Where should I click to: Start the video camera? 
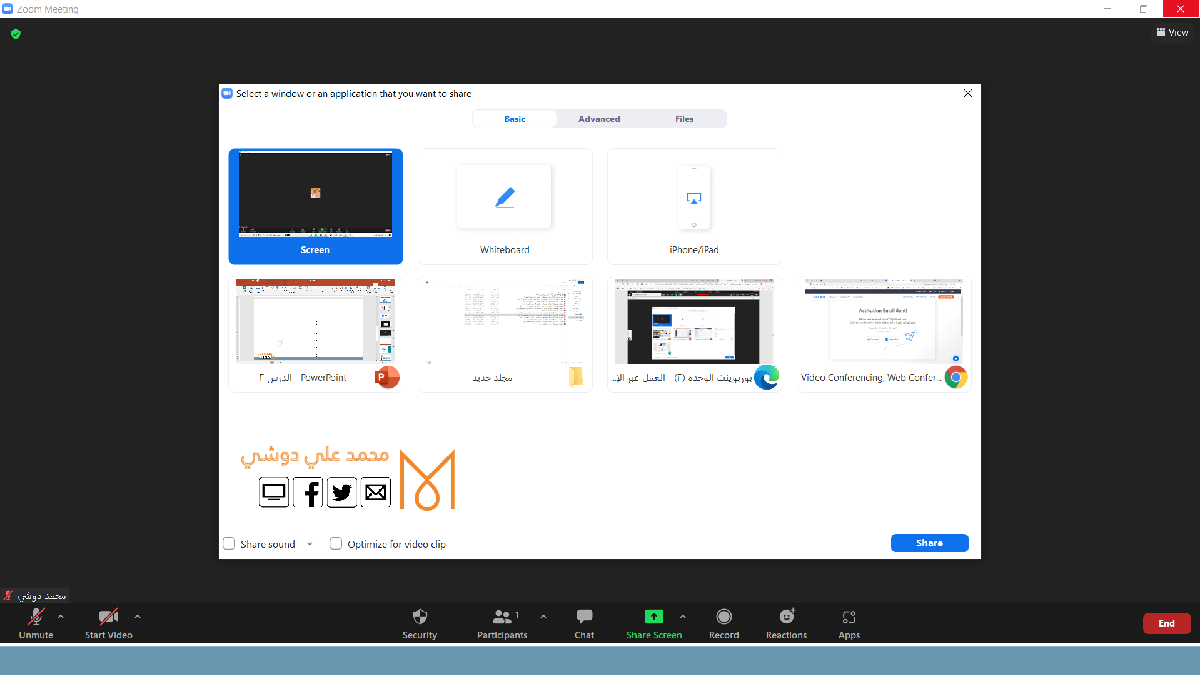108,617
